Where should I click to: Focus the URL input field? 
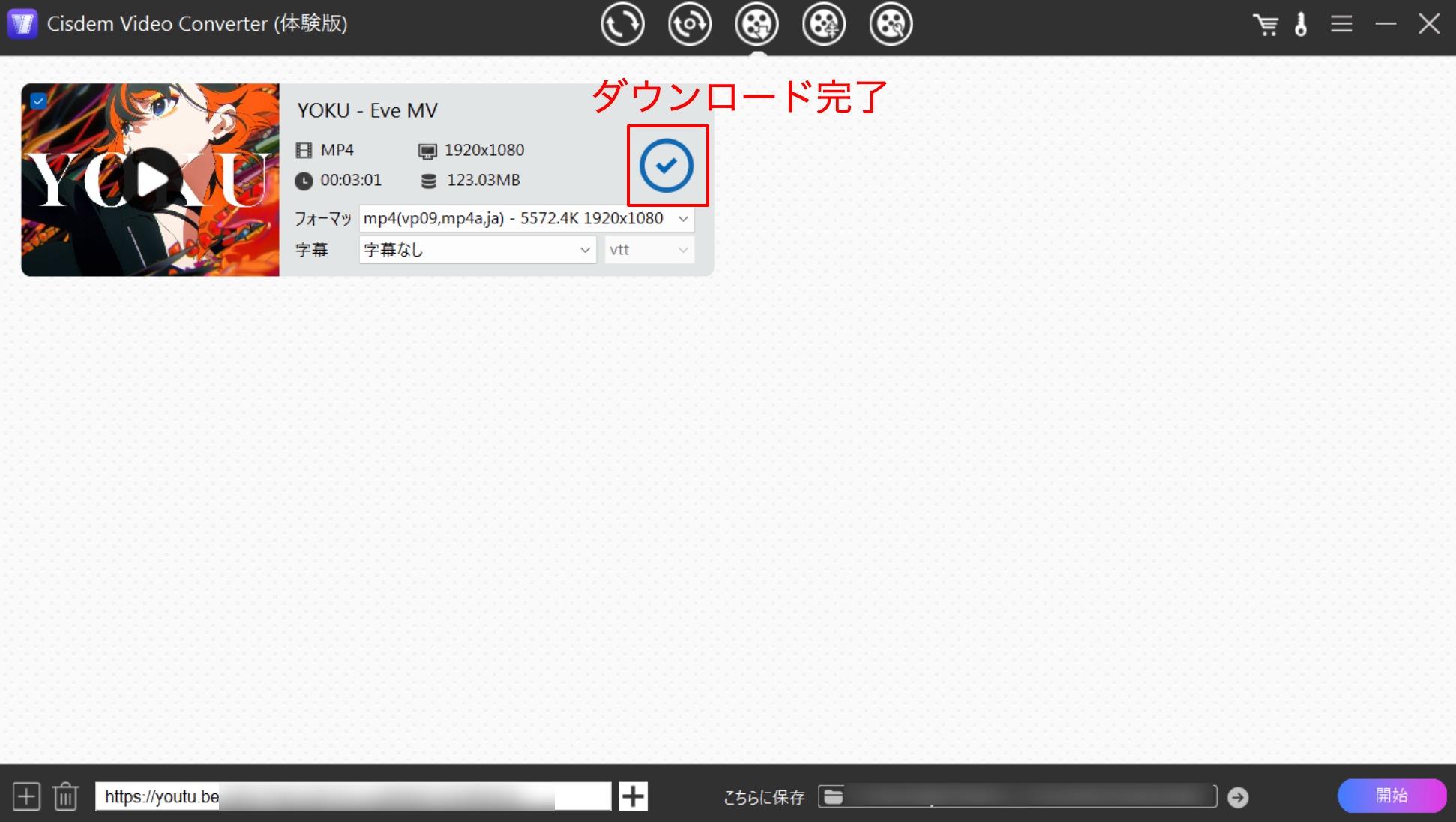353,796
